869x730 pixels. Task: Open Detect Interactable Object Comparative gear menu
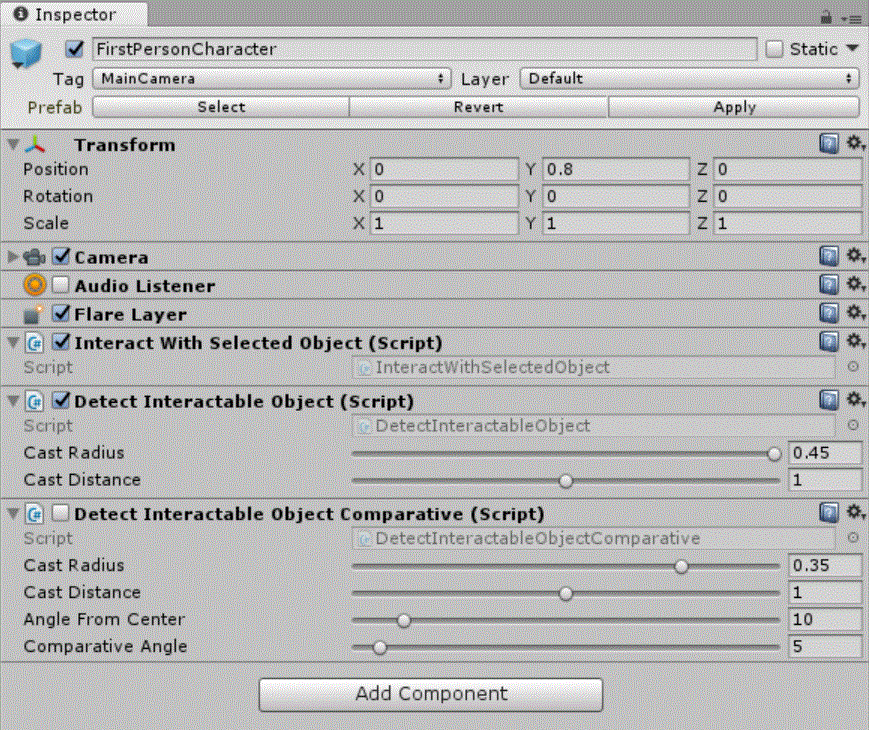(x=855, y=512)
